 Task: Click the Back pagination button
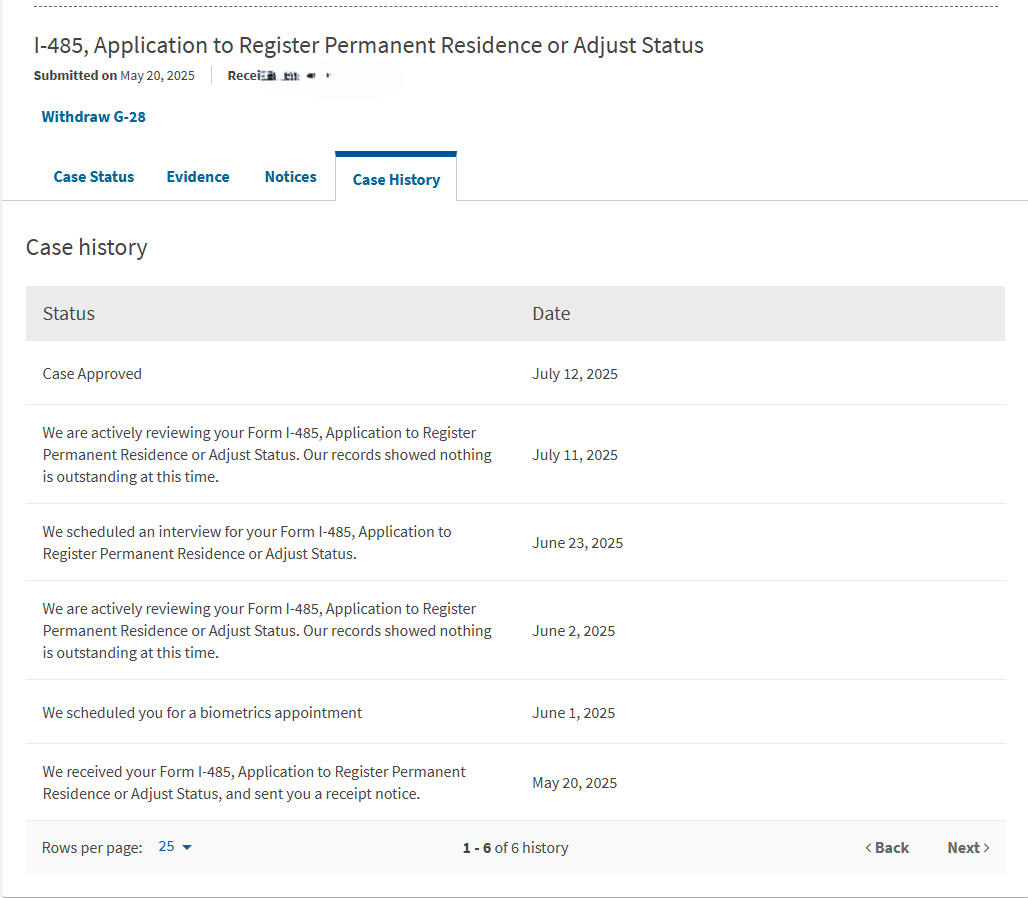point(887,848)
